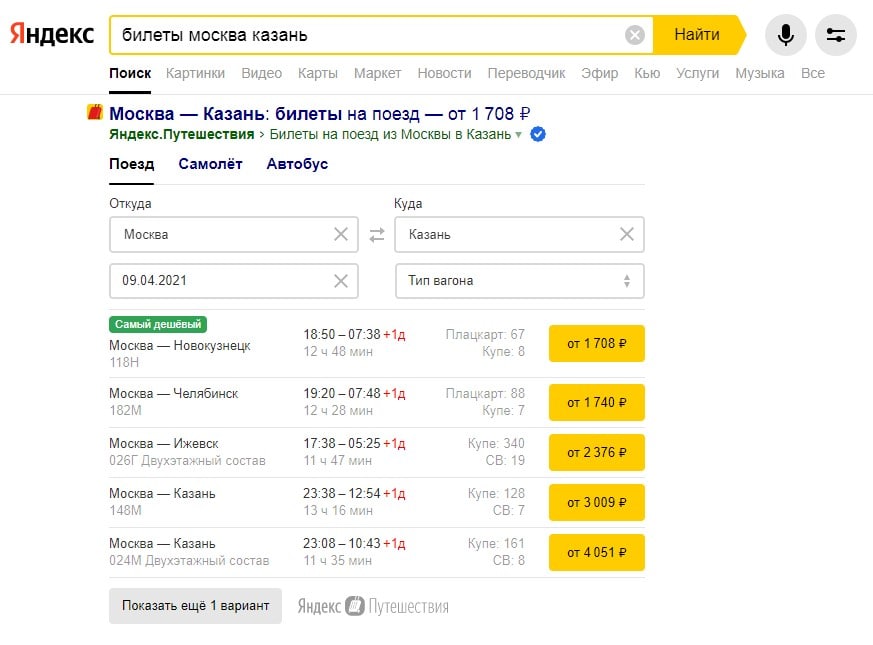Open the Услуги tab
The width and height of the screenshot is (873, 645).
(698, 73)
